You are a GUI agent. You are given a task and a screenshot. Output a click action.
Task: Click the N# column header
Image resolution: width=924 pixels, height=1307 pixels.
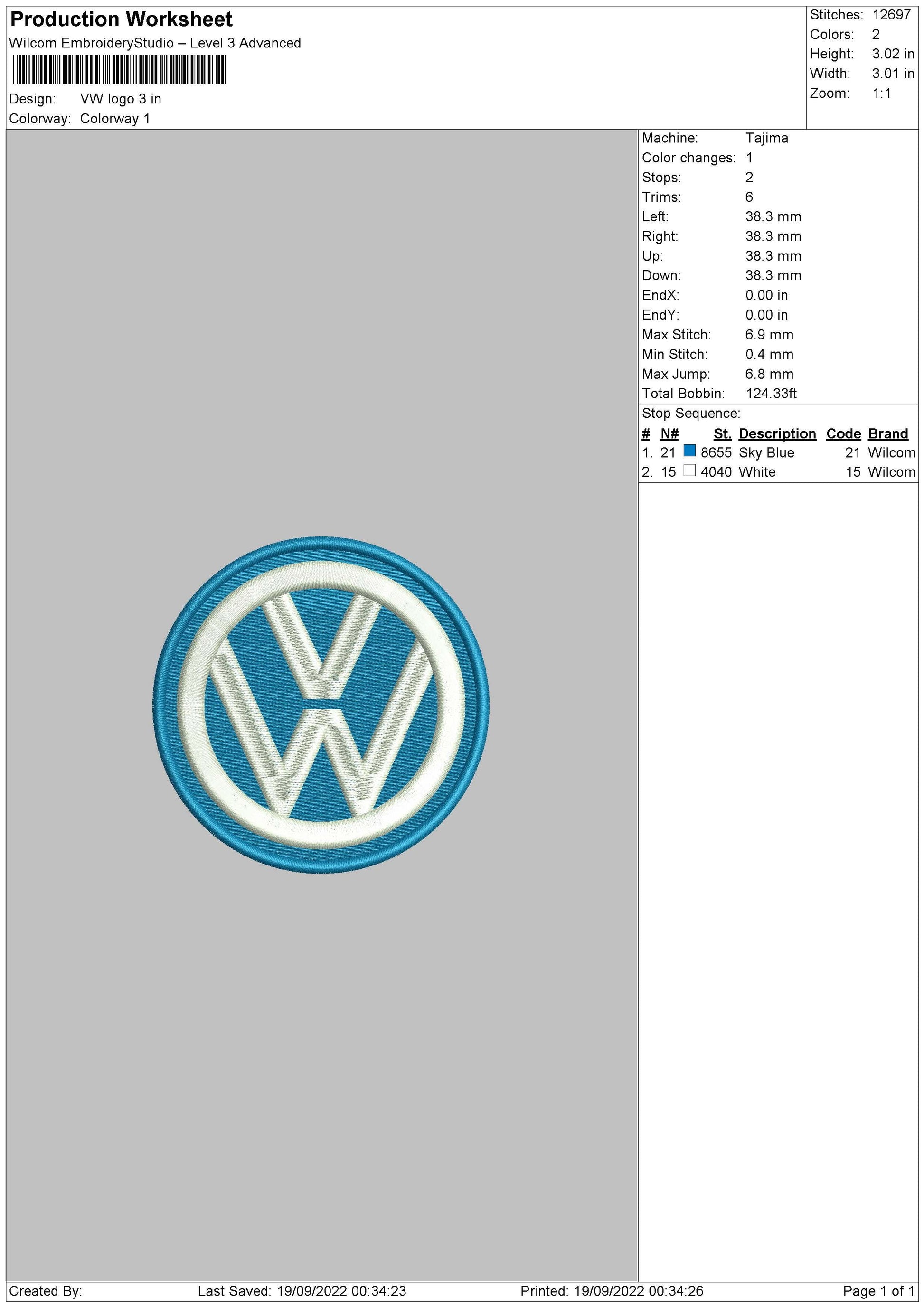click(669, 433)
